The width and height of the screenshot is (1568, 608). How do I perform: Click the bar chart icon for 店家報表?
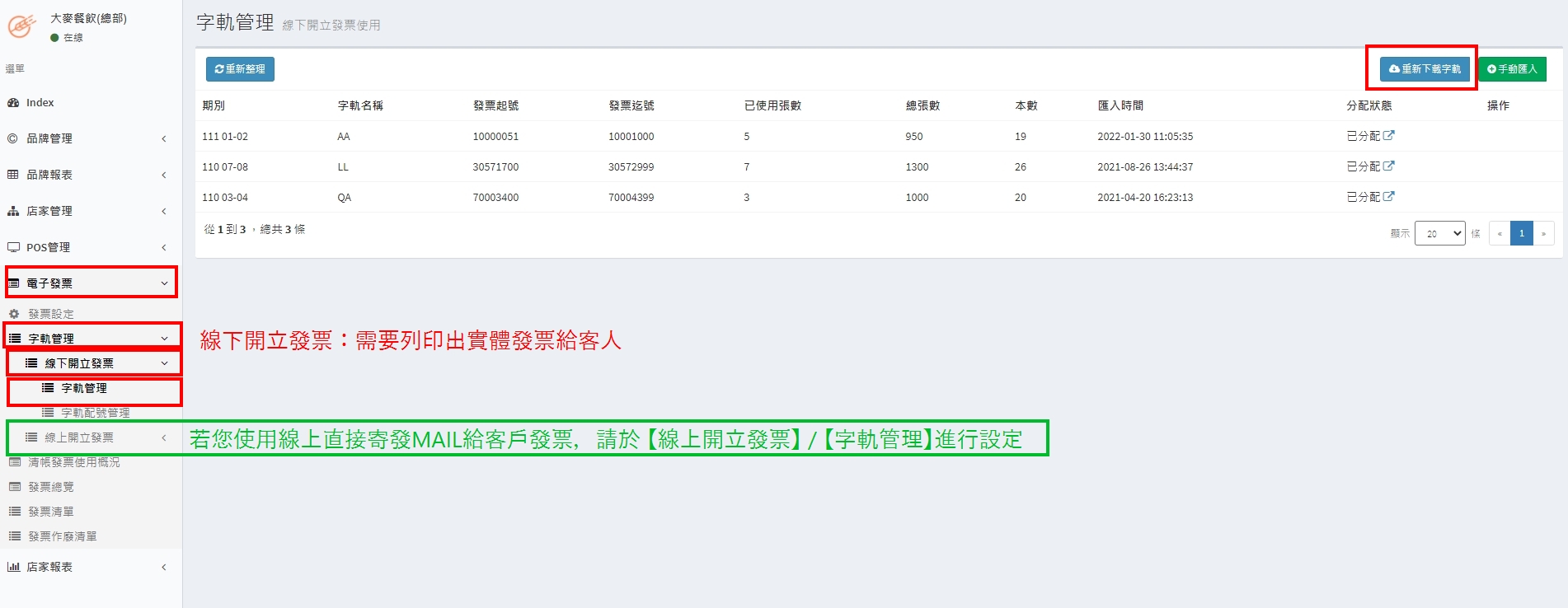(x=13, y=567)
